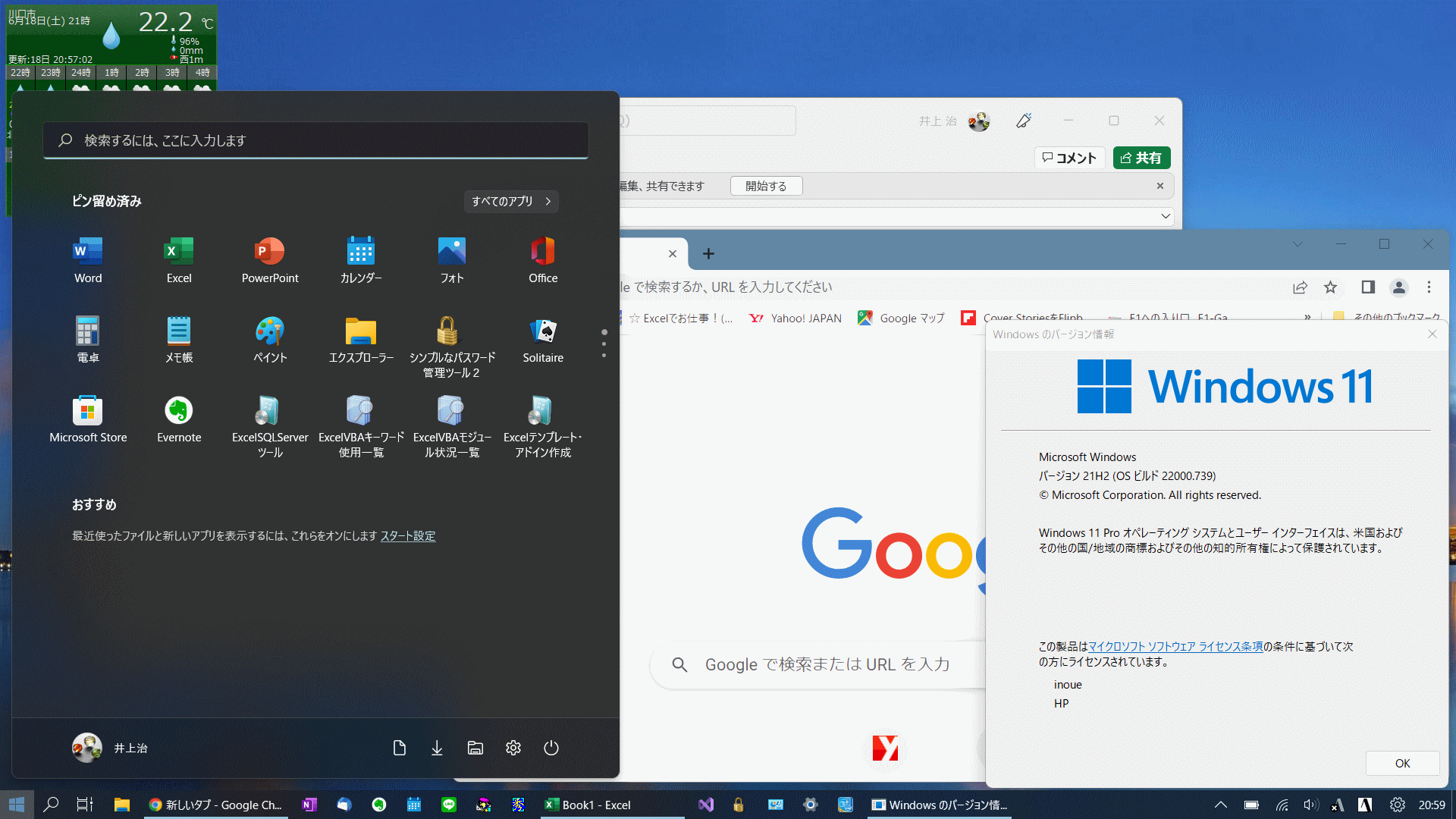Viewport: 1456px width, 819px height.
Task: Open the Office pinned app
Action: [543, 260]
